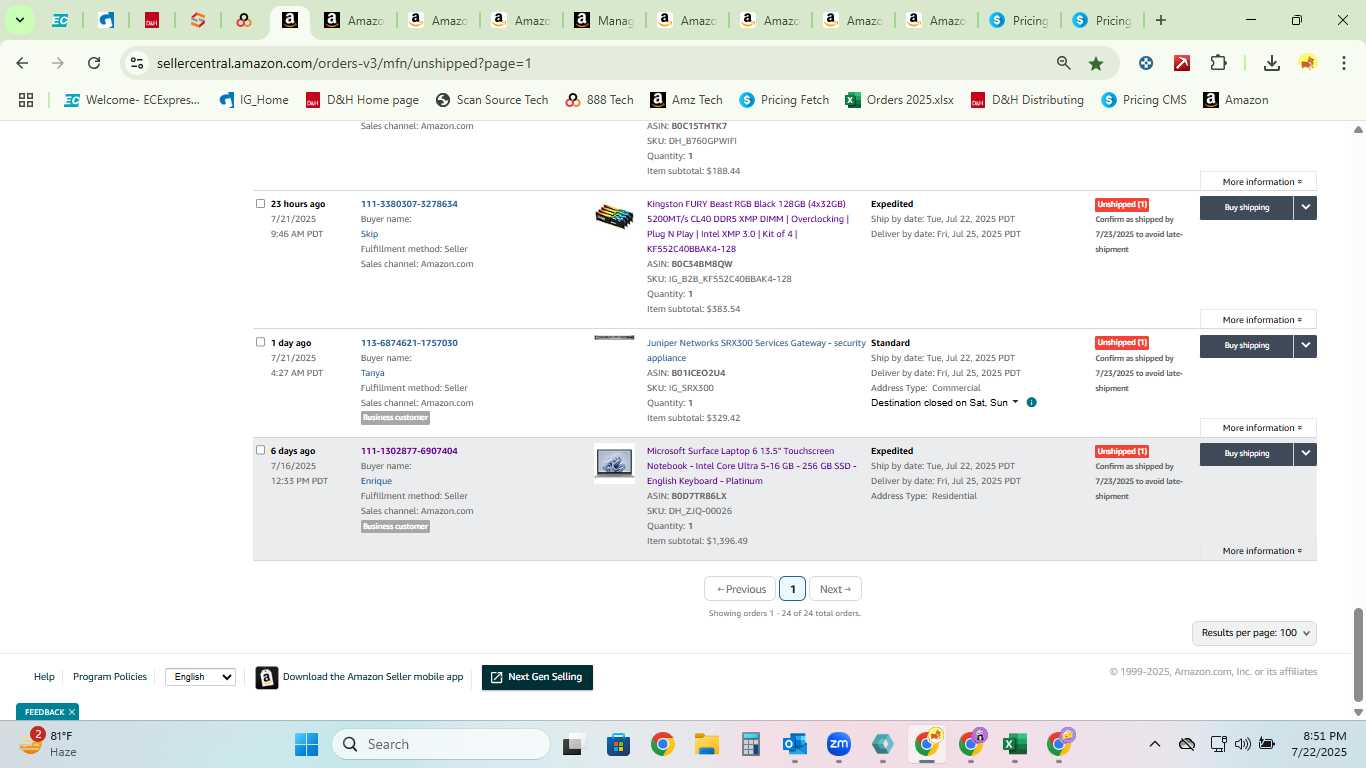Open the Pricing Fetch bookmark

click(784, 100)
